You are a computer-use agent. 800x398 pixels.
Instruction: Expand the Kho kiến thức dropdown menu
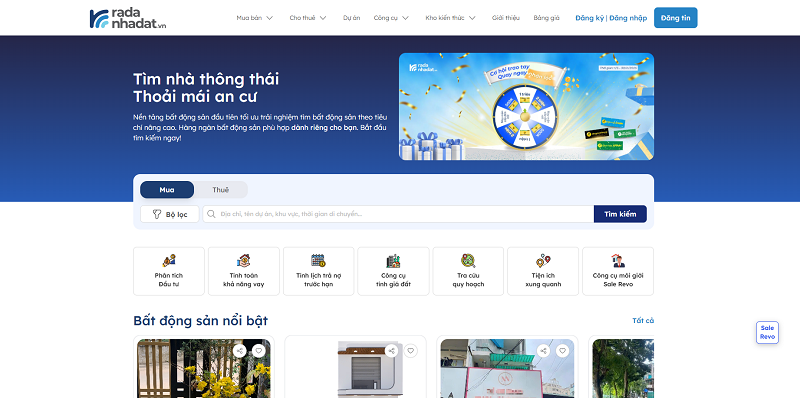pyautogui.click(x=451, y=18)
